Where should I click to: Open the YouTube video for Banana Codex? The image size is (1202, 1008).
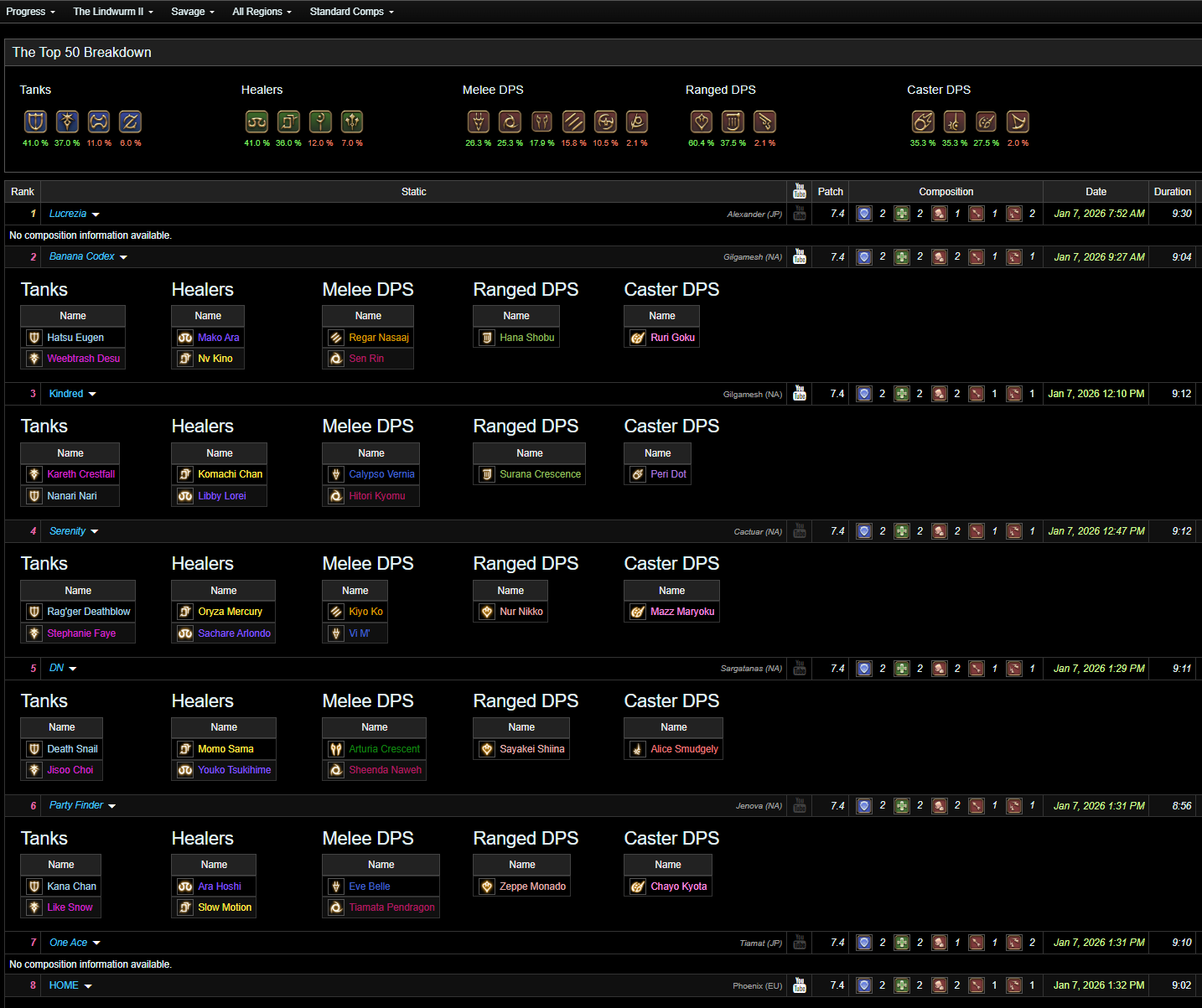coord(800,256)
